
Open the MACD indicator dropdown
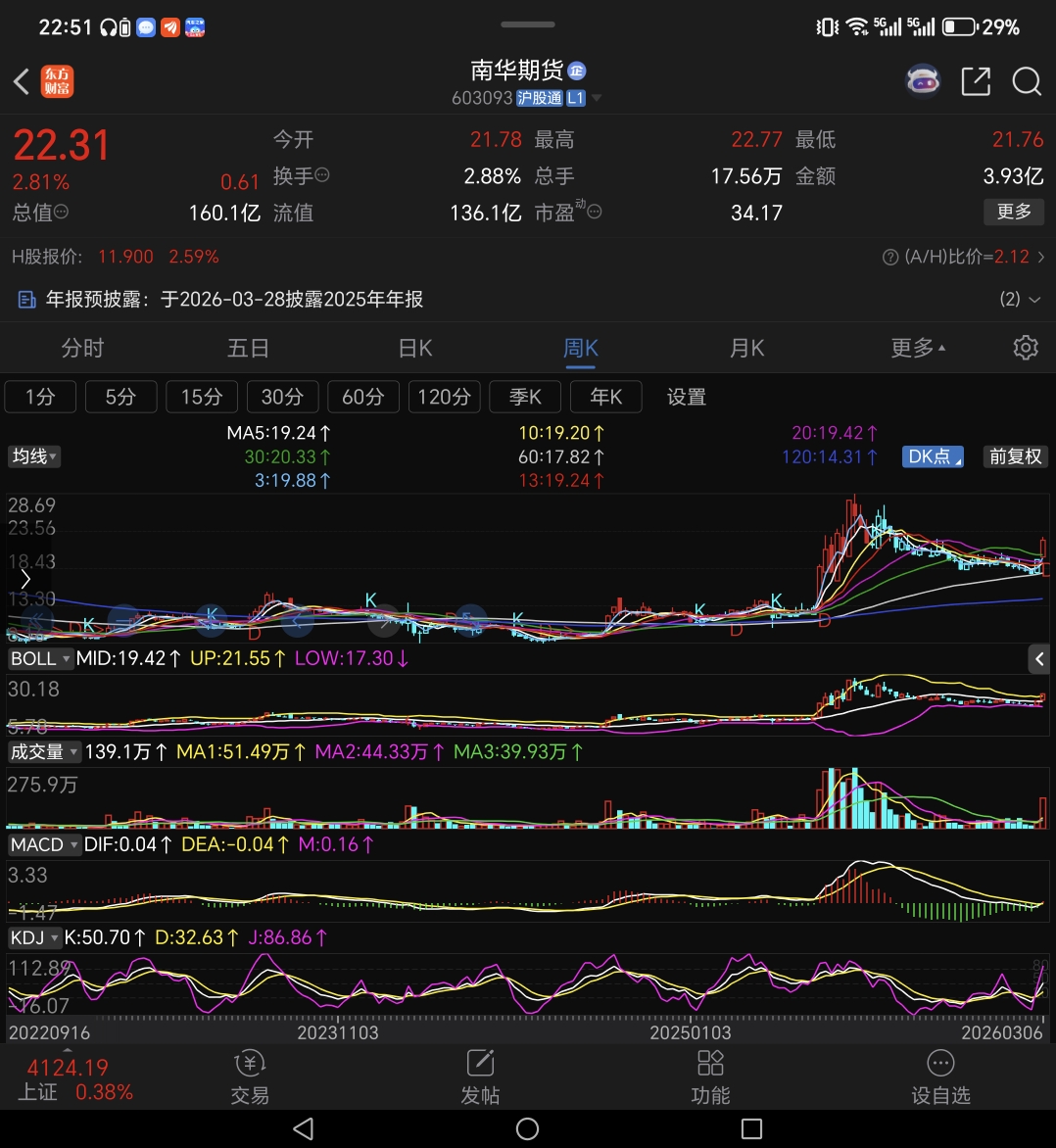click(44, 844)
